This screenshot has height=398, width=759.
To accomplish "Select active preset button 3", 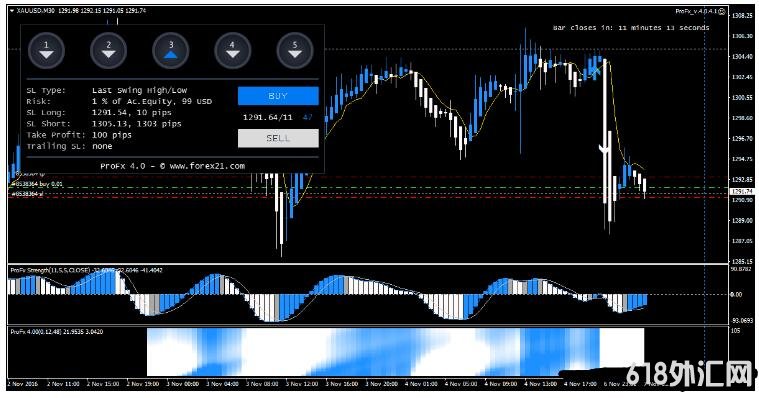I will 171,50.
